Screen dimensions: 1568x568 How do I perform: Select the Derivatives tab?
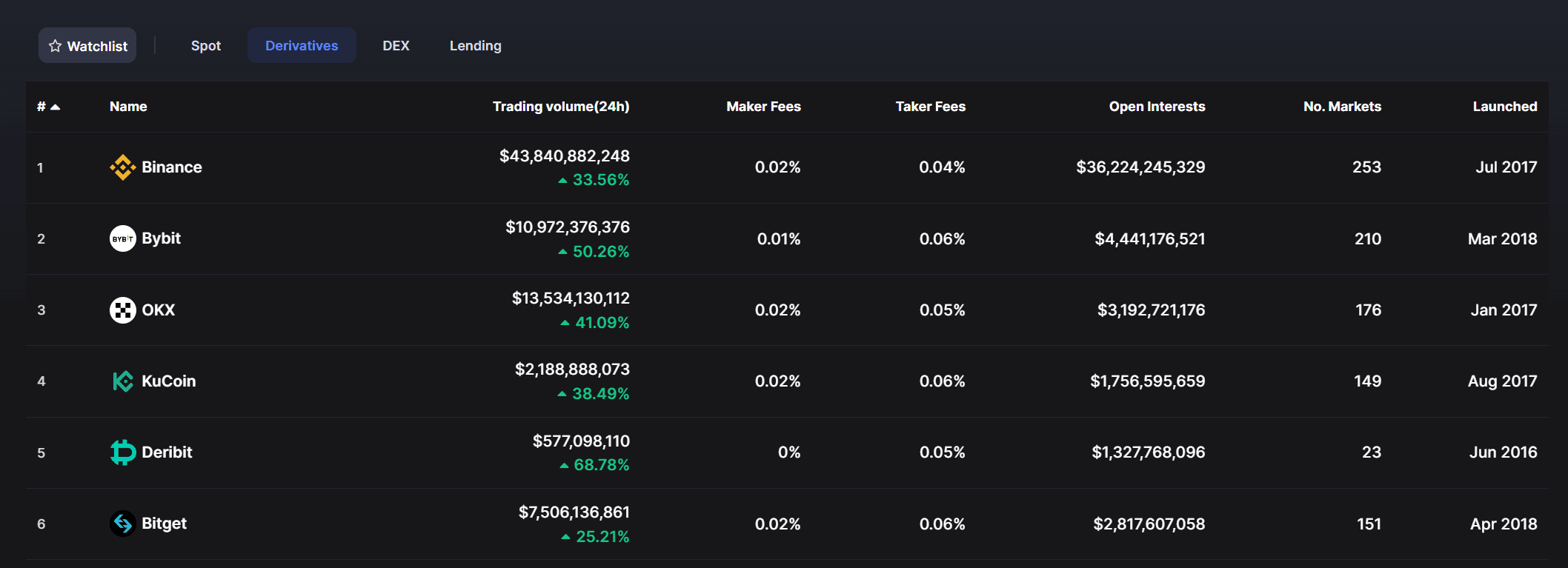tap(302, 45)
